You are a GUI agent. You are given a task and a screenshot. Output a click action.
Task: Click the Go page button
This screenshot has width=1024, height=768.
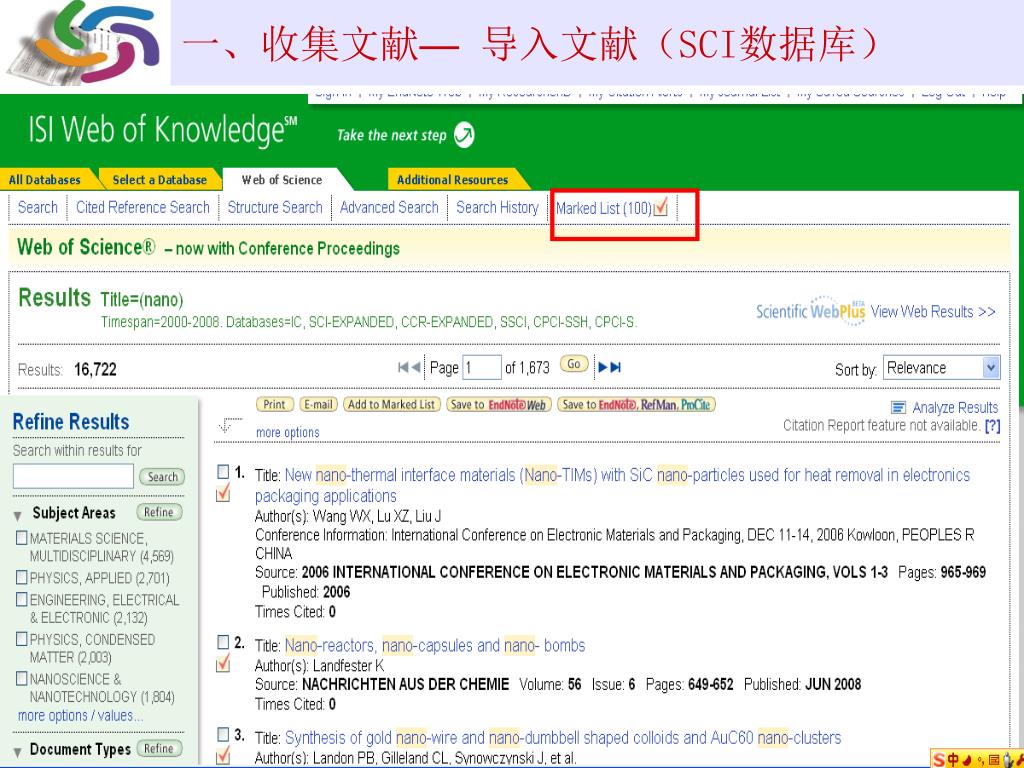[574, 364]
